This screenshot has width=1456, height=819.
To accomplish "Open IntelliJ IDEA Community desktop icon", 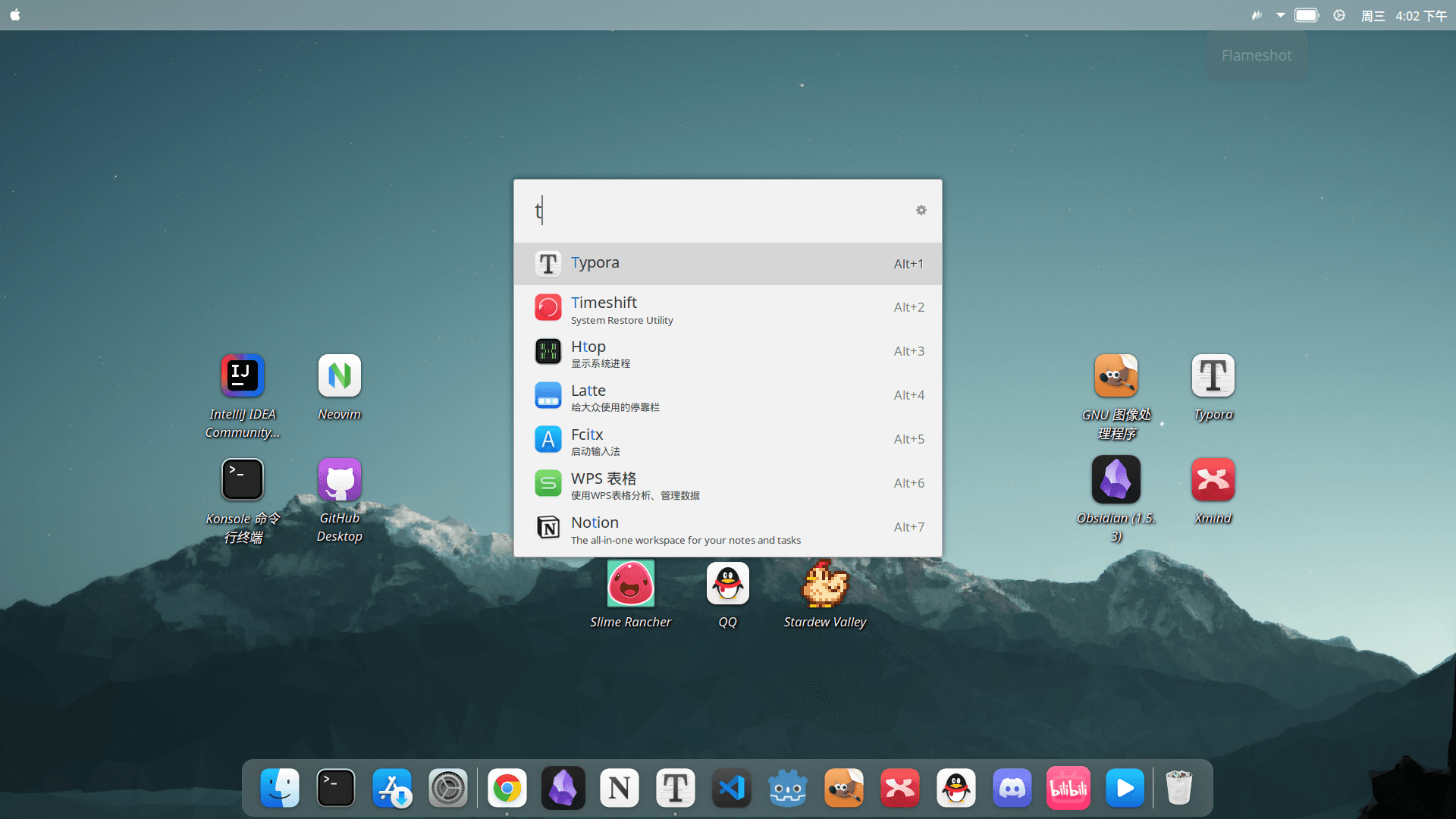I will click(243, 396).
